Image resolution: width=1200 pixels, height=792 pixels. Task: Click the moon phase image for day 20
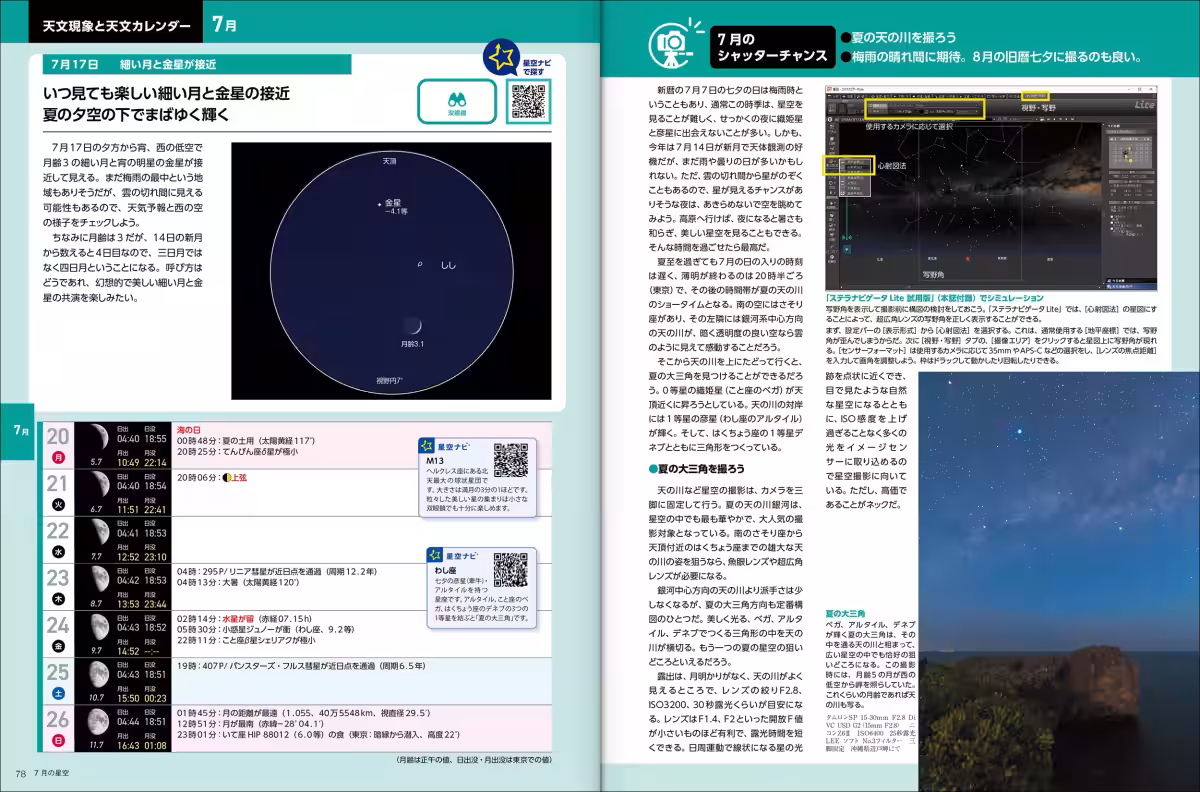pos(97,436)
